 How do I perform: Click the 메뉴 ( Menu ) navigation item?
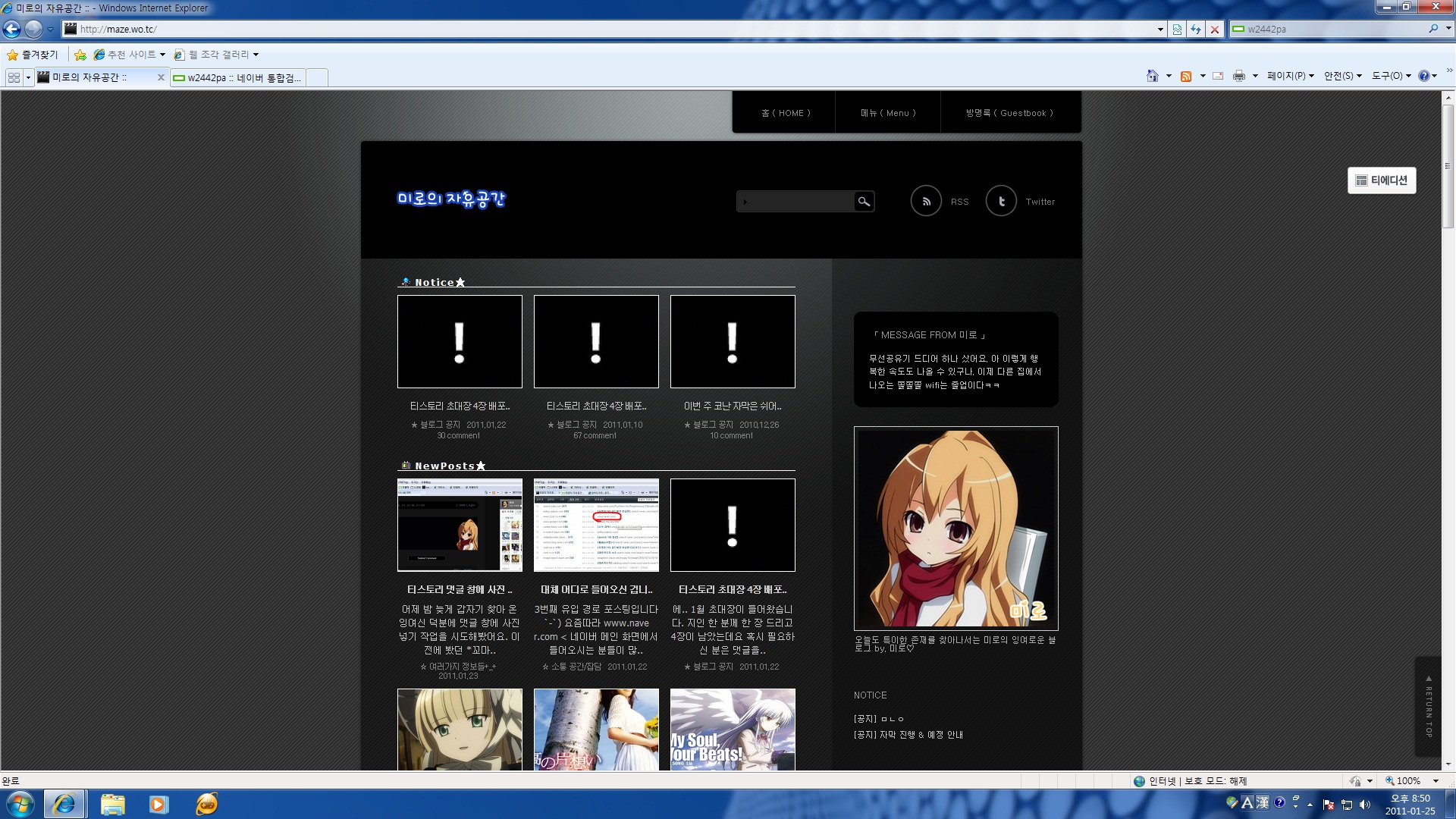[888, 113]
